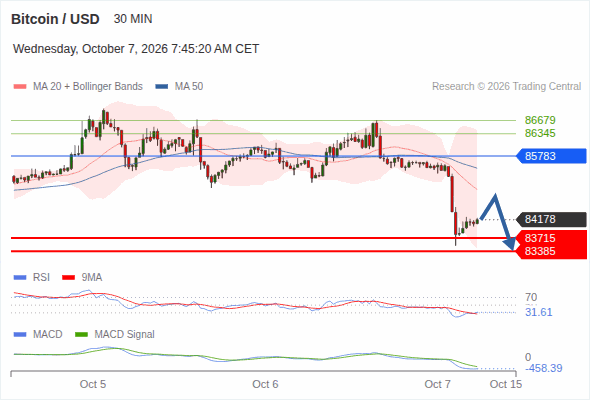Viewport: 590px width, 400px height.
Task: Toggle the RSI legend label
Action: coord(41,278)
